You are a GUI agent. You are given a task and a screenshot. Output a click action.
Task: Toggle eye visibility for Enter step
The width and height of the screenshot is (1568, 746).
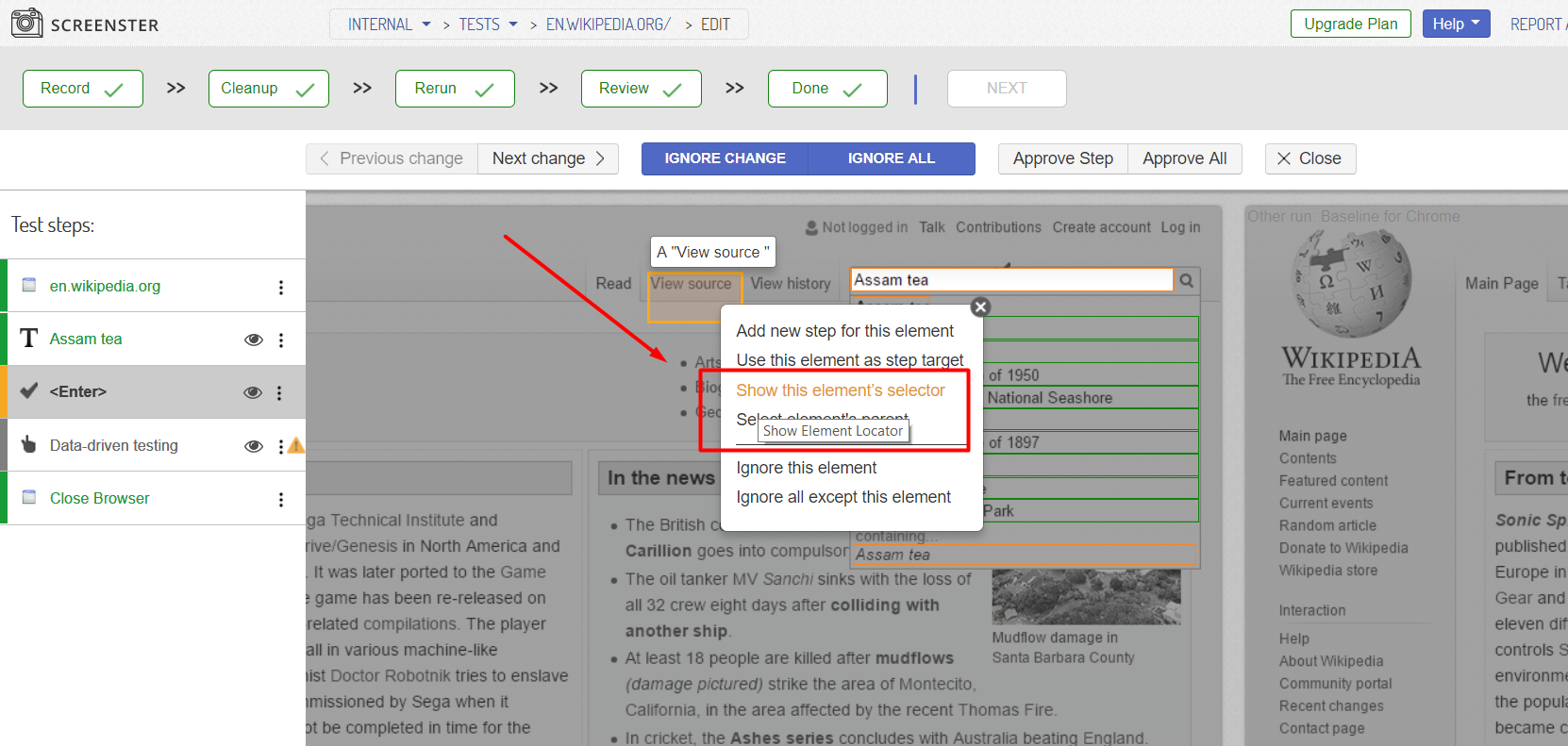pos(253,392)
